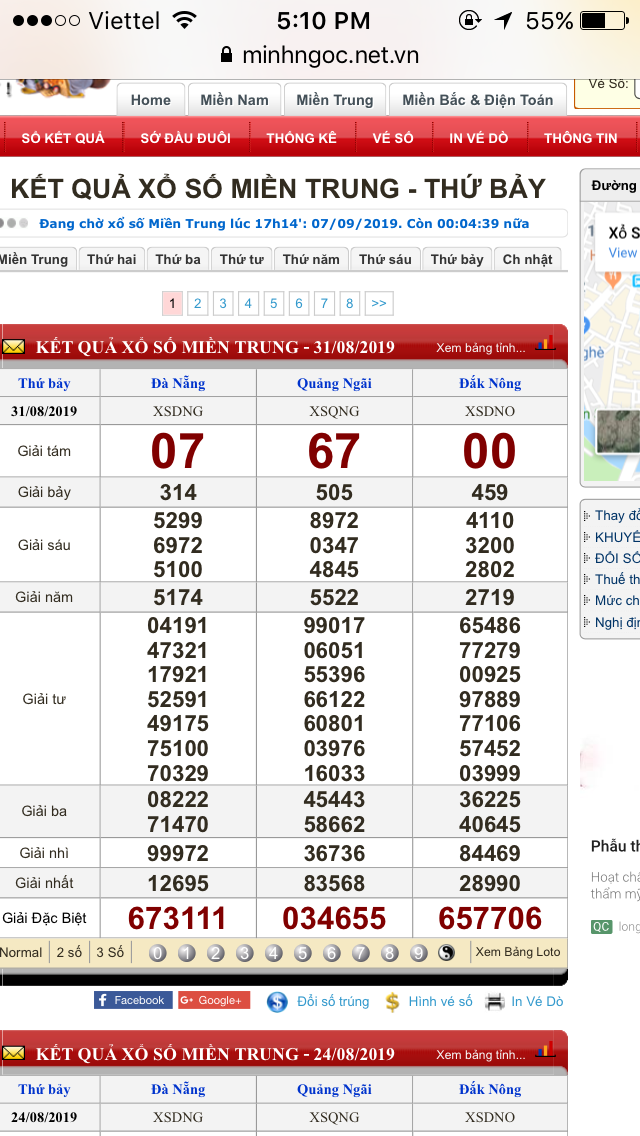Click the Google+ share button
The height and width of the screenshot is (1136, 640).
click(x=213, y=1000)
